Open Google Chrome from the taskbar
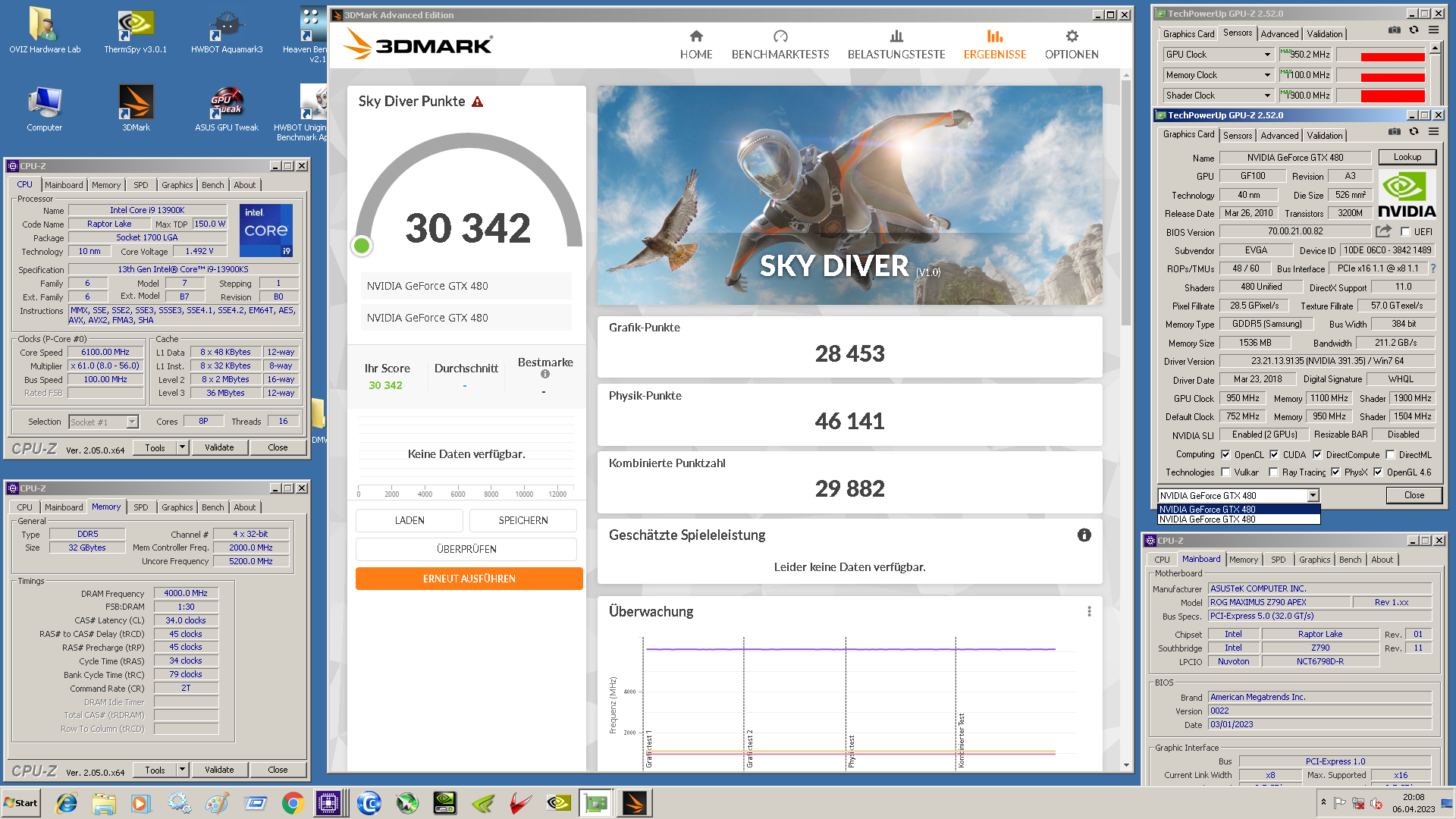The image size is (1456, 819). [x=293, y=803]
